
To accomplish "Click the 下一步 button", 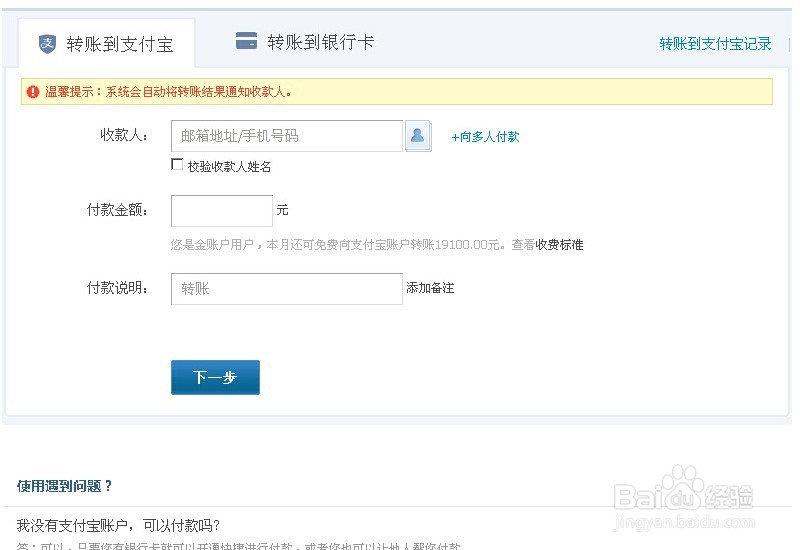I will click(x=215, y=378).
